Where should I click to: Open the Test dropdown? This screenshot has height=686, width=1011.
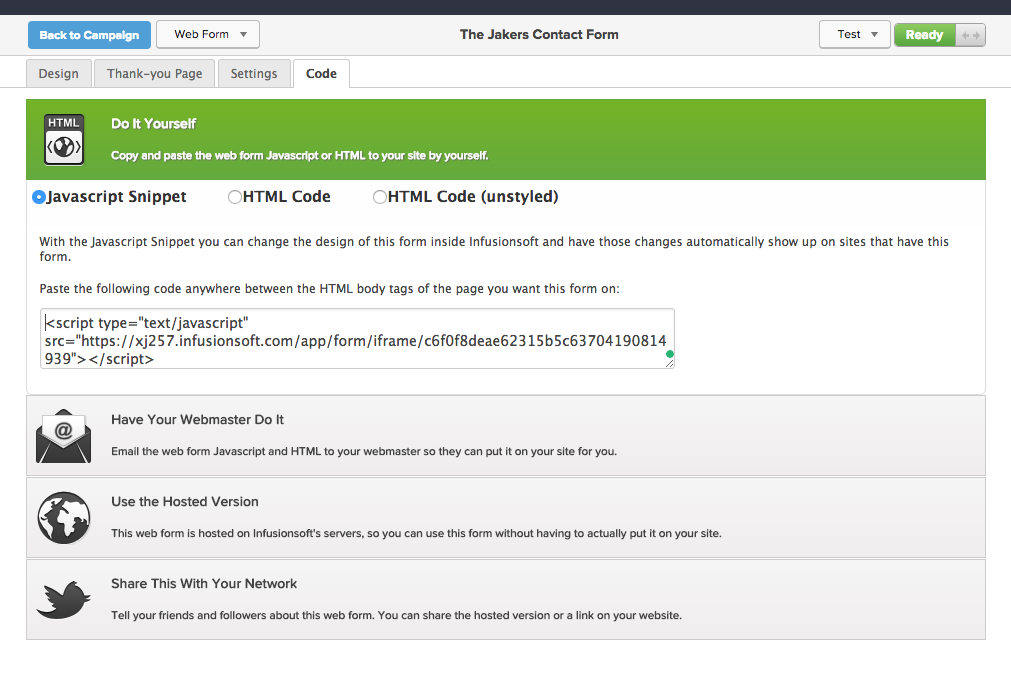[x=854, y=34]
